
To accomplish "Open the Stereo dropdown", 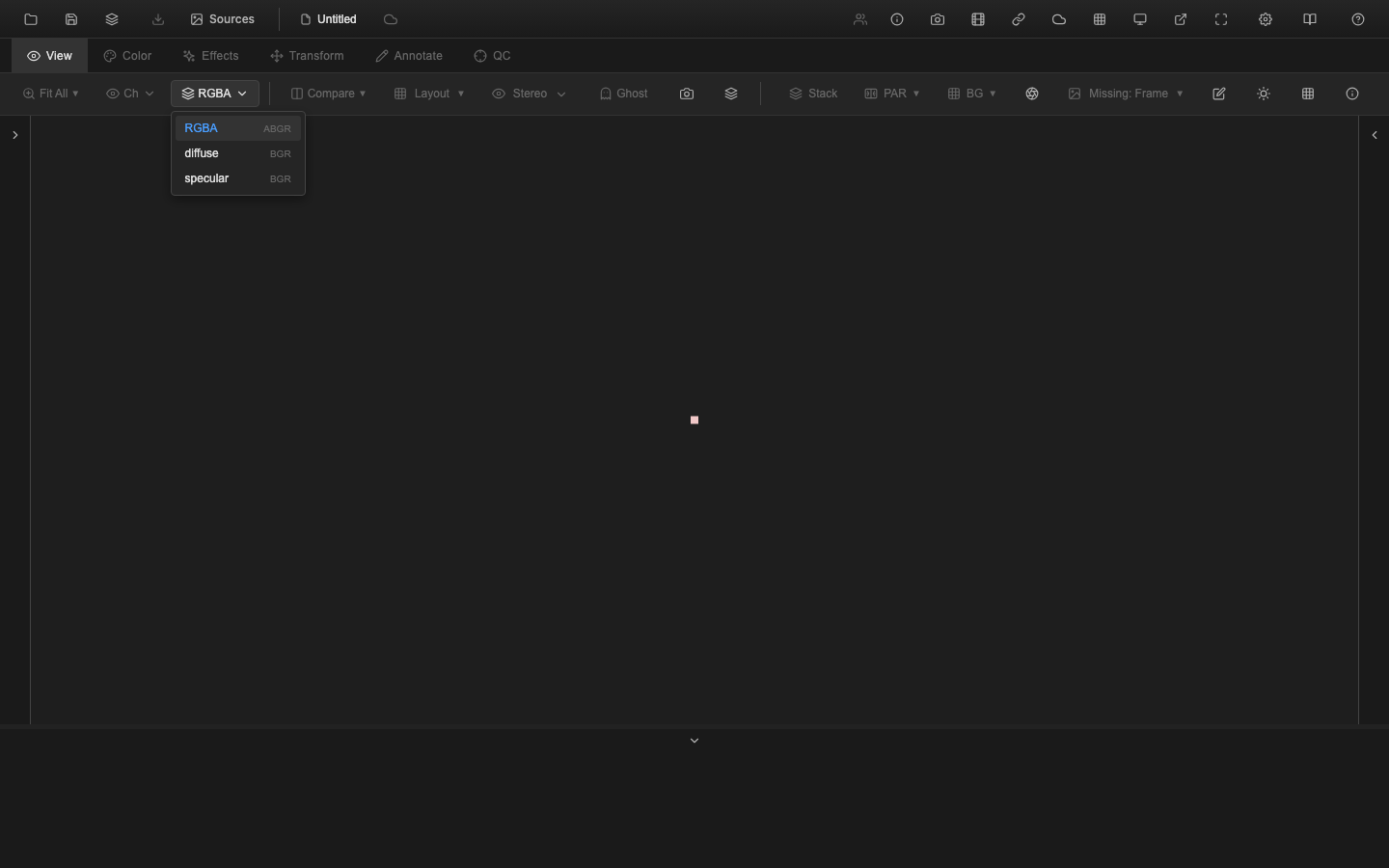I will coord(528,94).
